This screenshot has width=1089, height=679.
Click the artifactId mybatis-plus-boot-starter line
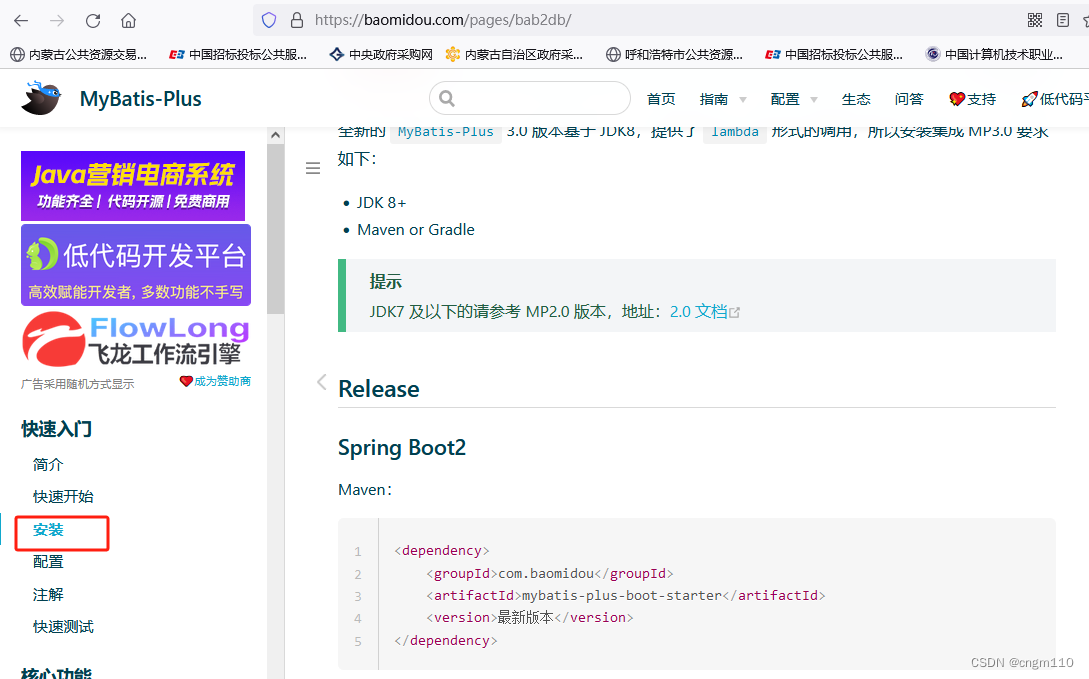coord(625,596)
